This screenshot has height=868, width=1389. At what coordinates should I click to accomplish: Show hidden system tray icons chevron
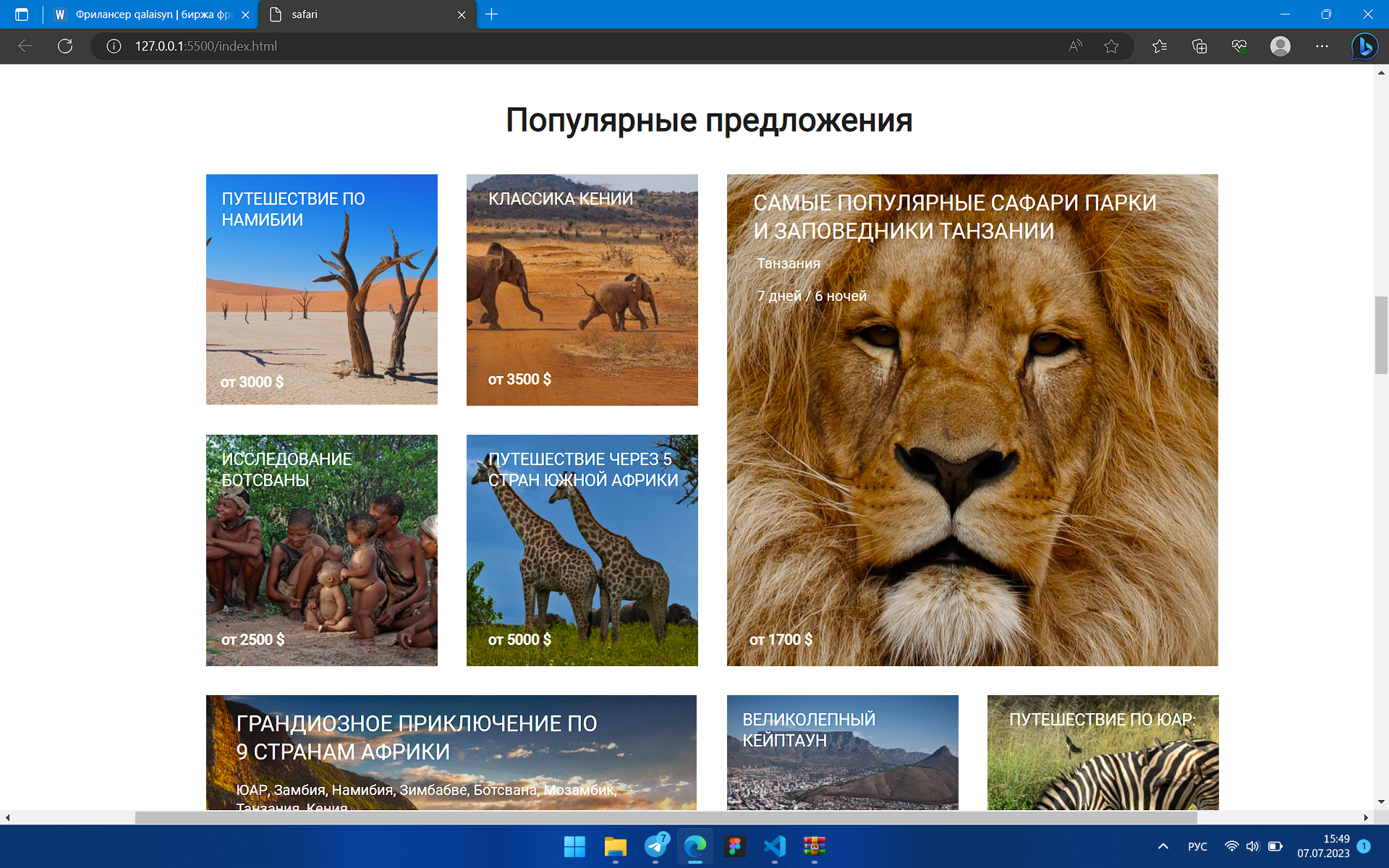(1163, 846)
